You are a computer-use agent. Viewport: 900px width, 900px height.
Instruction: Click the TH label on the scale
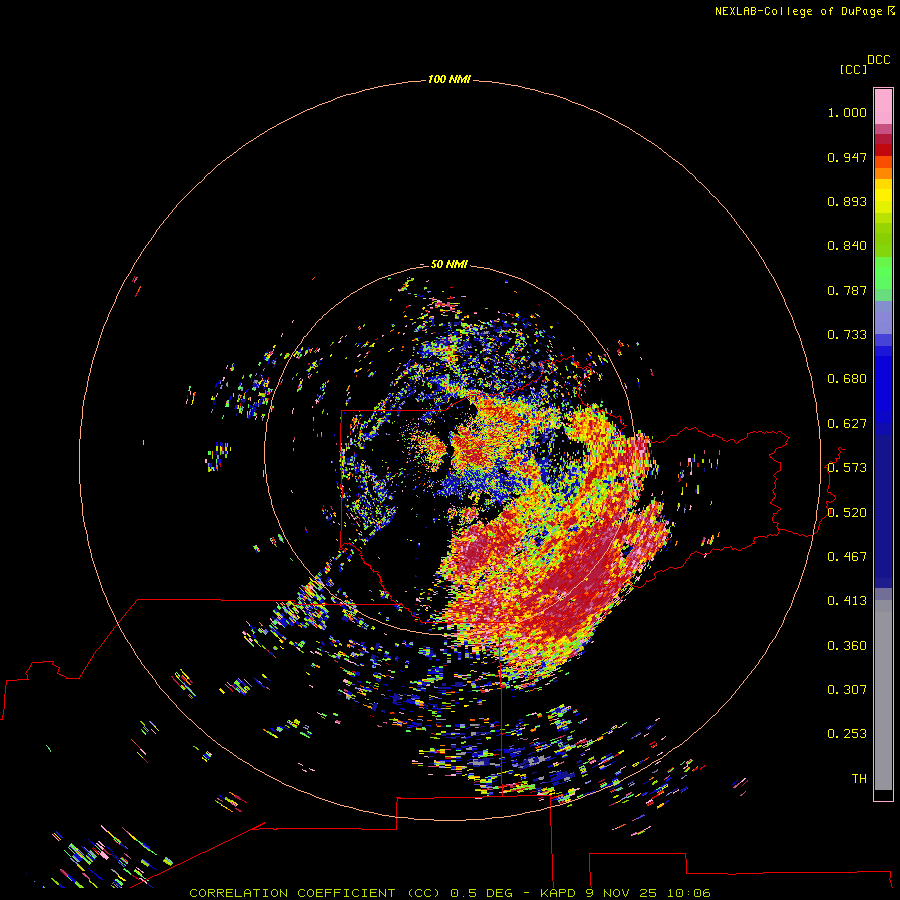pyautogui.click(x=859, y=779)
